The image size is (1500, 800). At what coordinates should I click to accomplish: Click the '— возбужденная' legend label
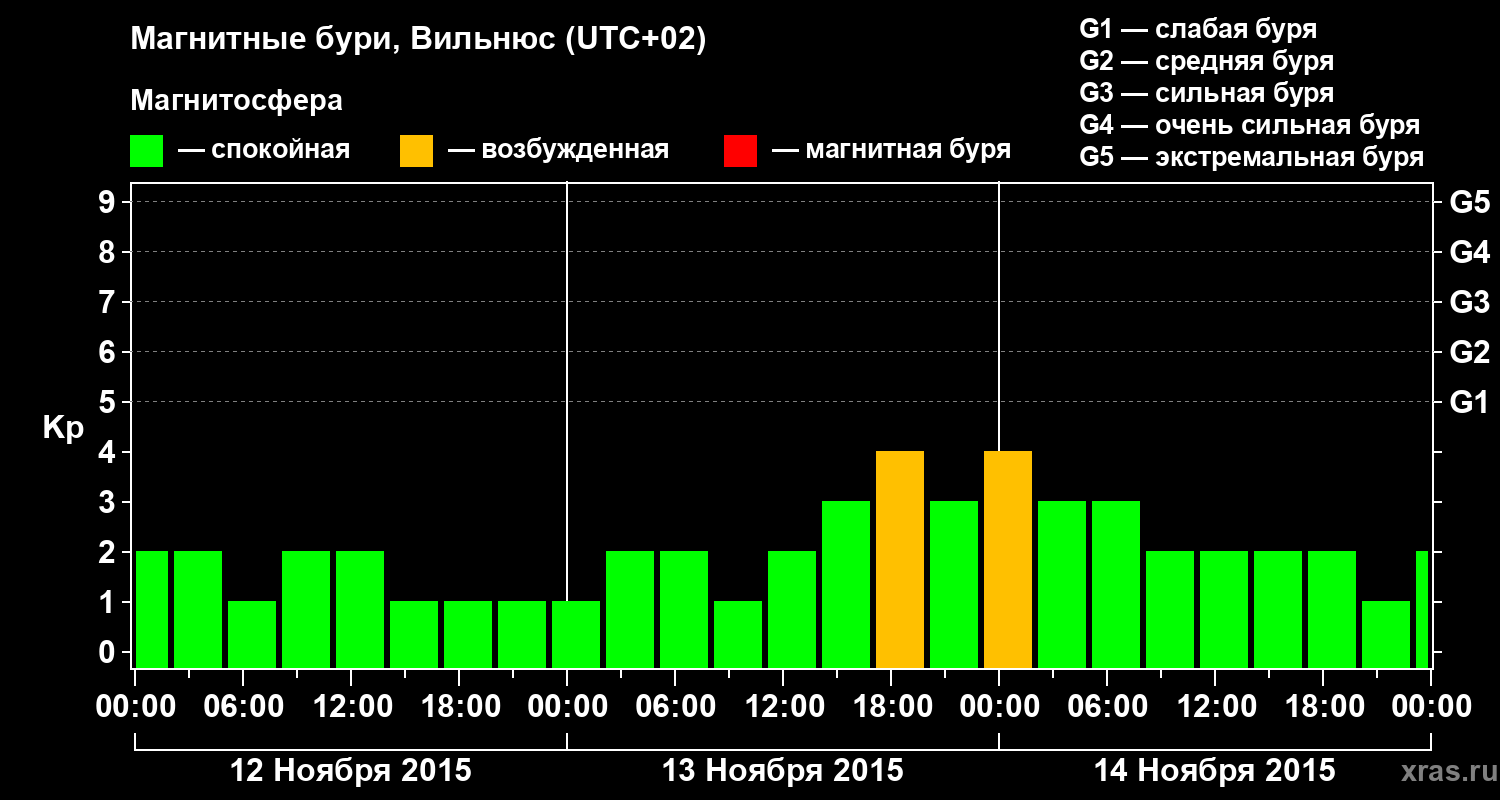click(559, 150)
